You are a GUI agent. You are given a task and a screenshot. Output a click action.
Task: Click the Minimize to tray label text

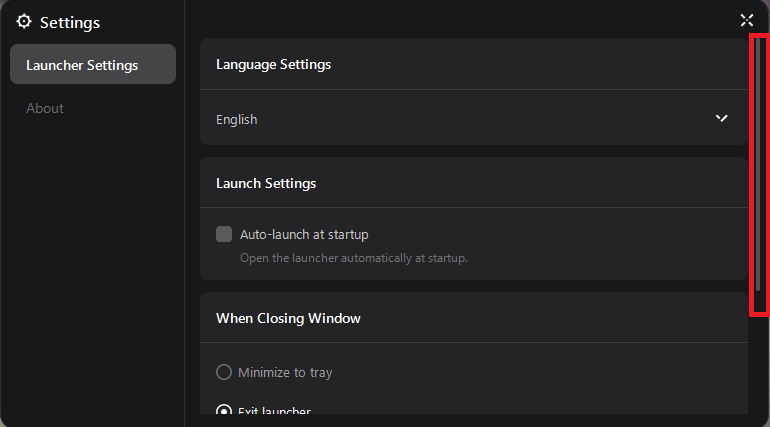tap(285, 372)
